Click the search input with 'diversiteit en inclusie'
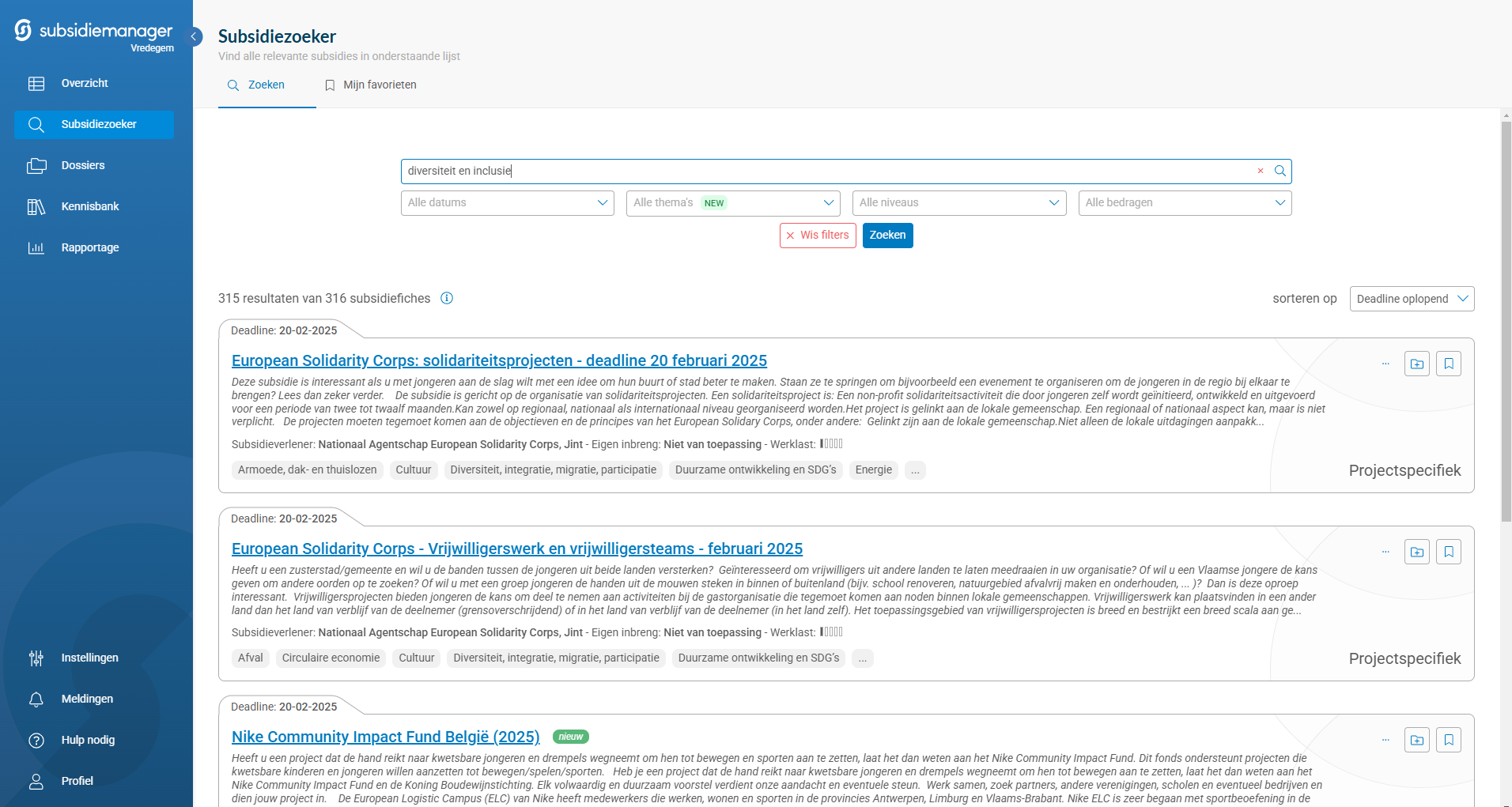This screenshot has height=807, width=1512. click(x=822, y=171)
